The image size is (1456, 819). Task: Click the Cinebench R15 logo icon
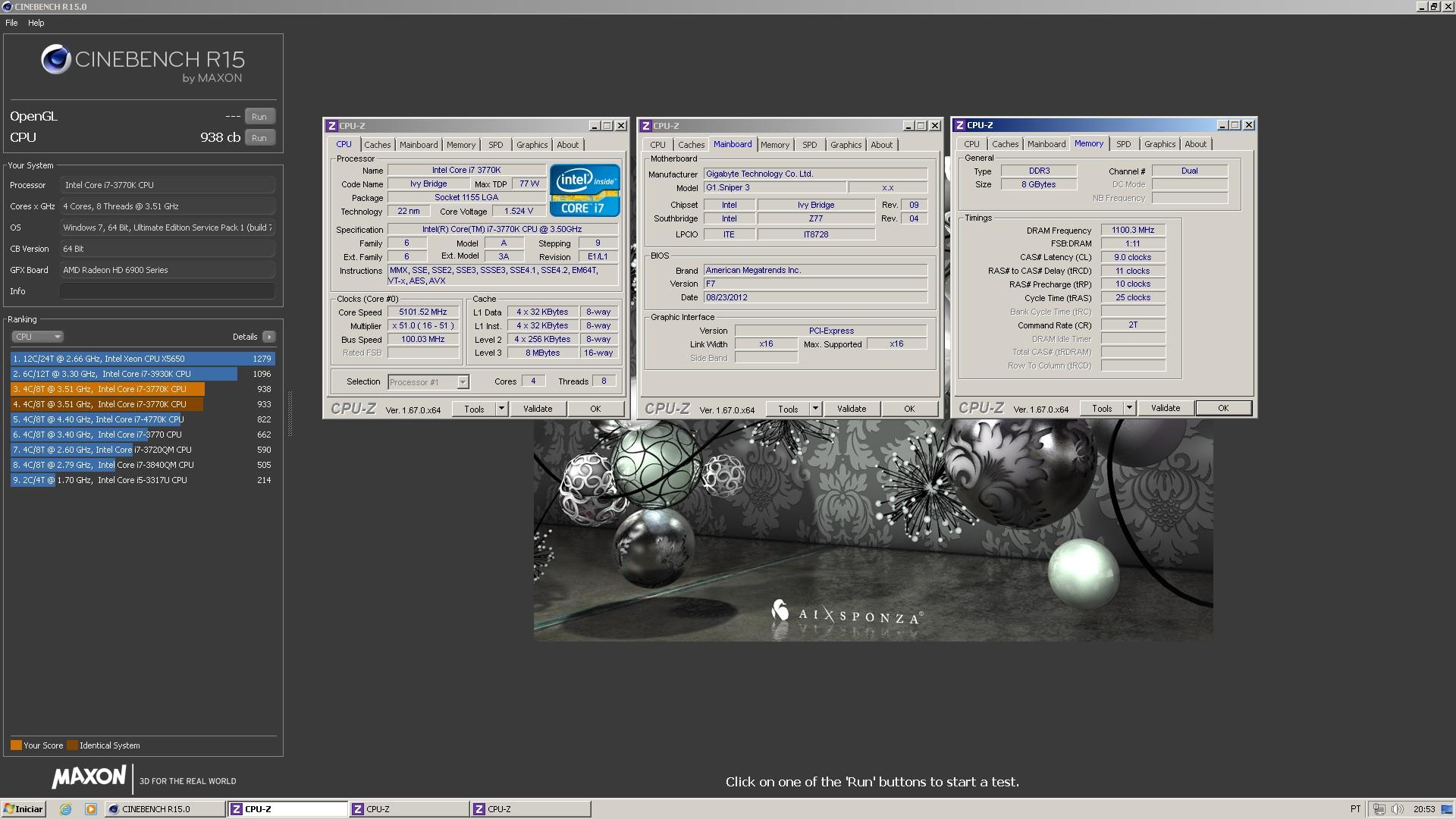(x=56, y=60)
